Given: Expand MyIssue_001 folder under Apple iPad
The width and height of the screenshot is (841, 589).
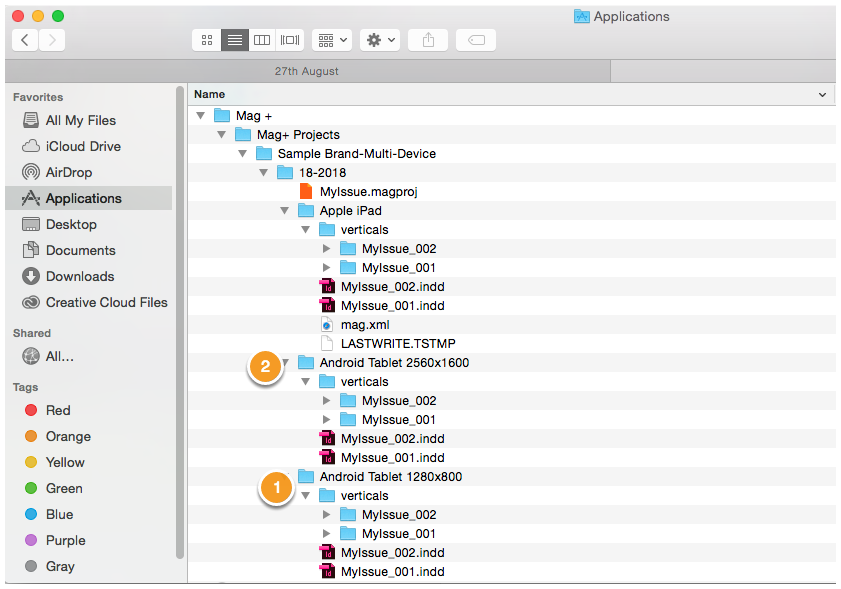Looking at the screenshot, I should click(326, 268).
